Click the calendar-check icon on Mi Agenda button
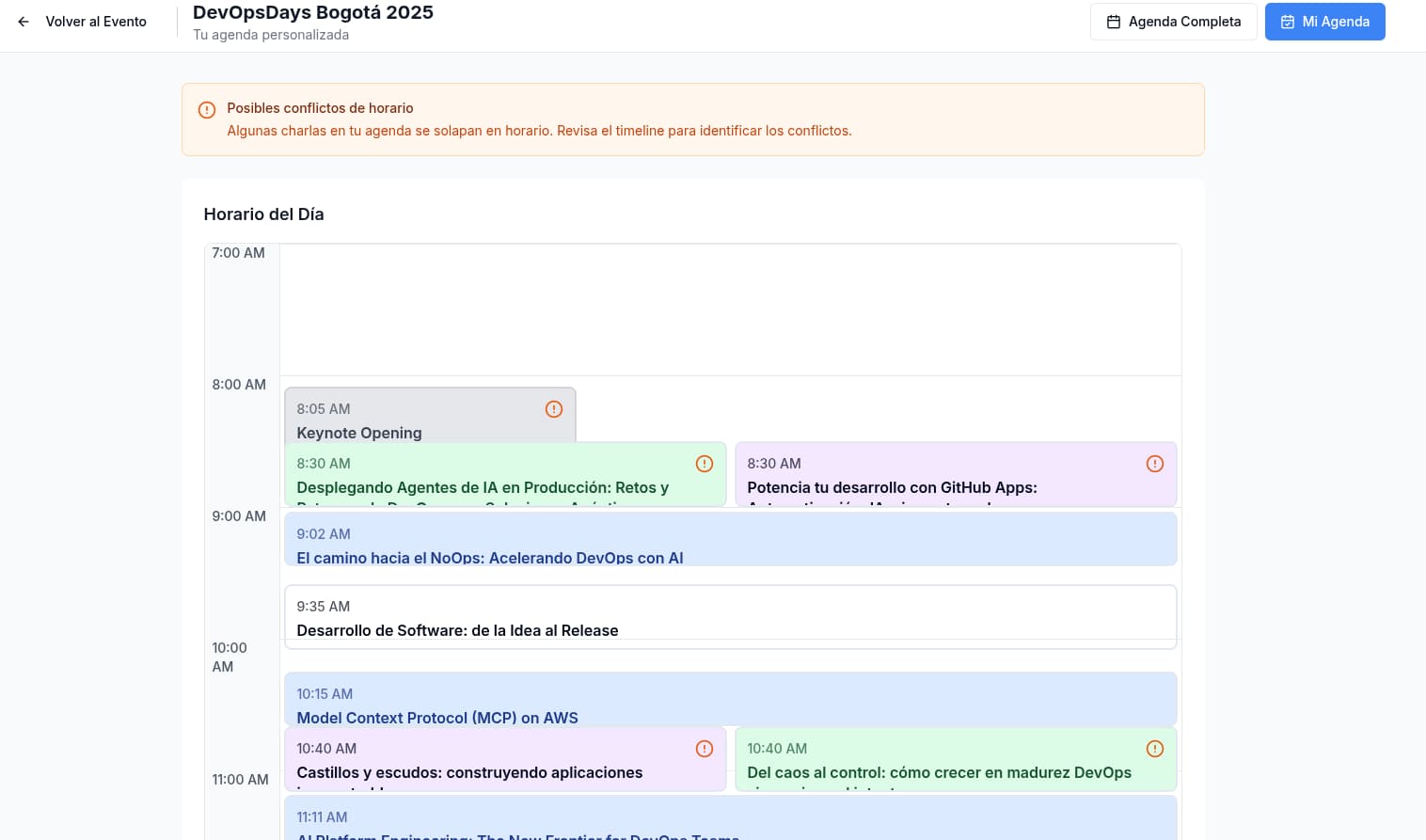1426x840 pixels. point(1288,21)
